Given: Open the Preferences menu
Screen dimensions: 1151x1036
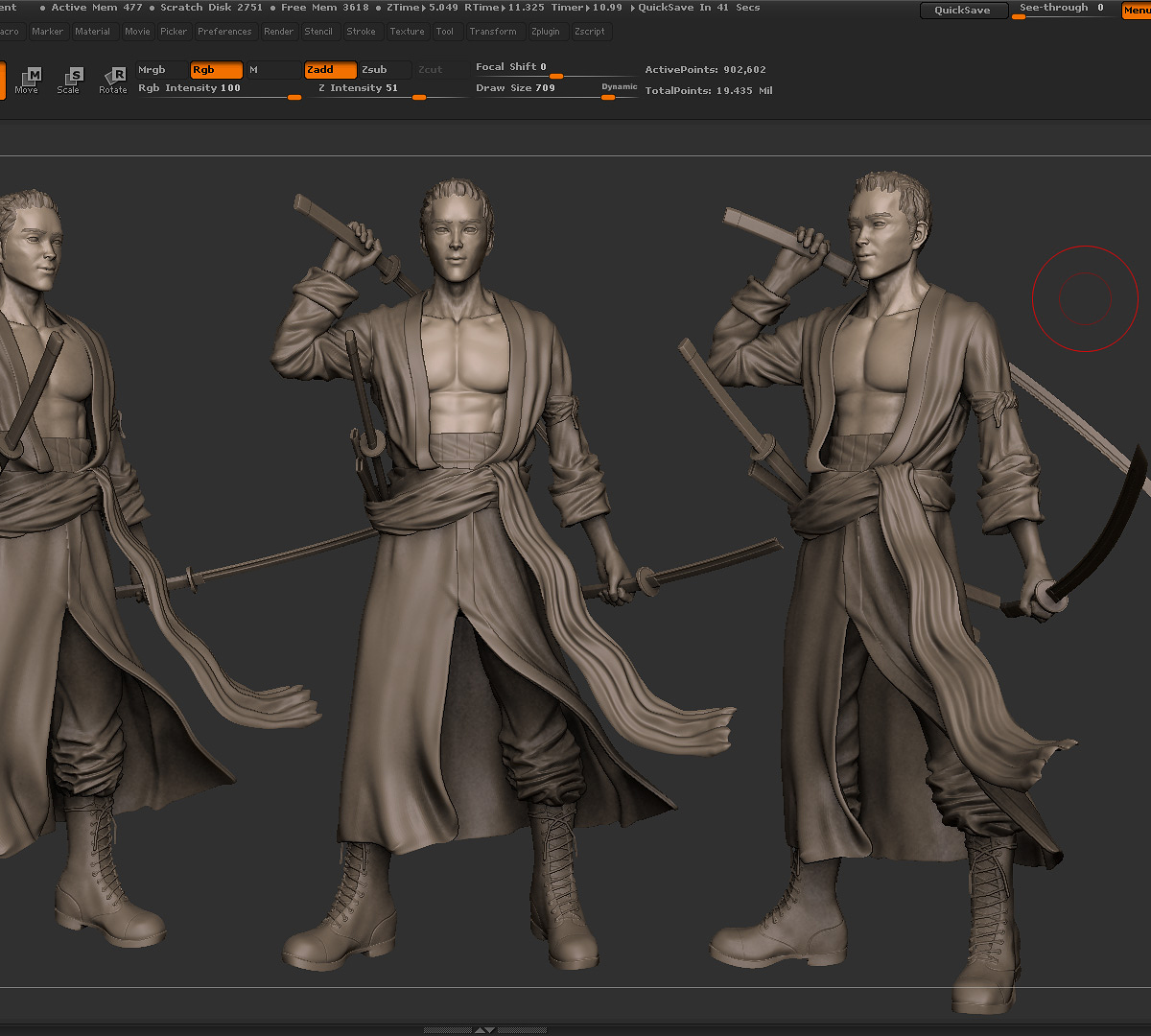Looking at the screenshot, I should 224,32.
